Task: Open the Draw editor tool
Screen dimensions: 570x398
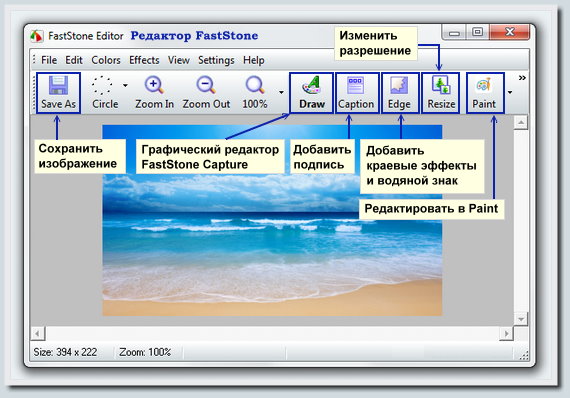Action: (x=312, y=93)
